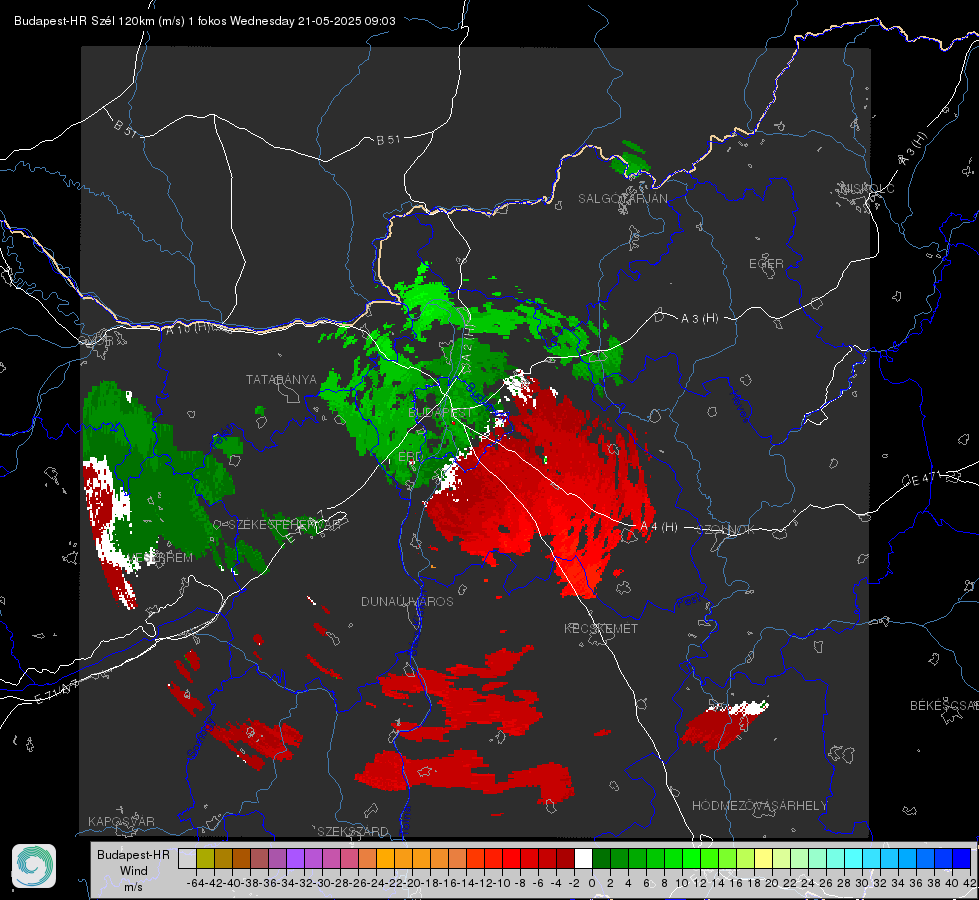Click the SZOLNOK city label
The width and height of the screenshot is (979, 900).
click(x=728, y=530)
